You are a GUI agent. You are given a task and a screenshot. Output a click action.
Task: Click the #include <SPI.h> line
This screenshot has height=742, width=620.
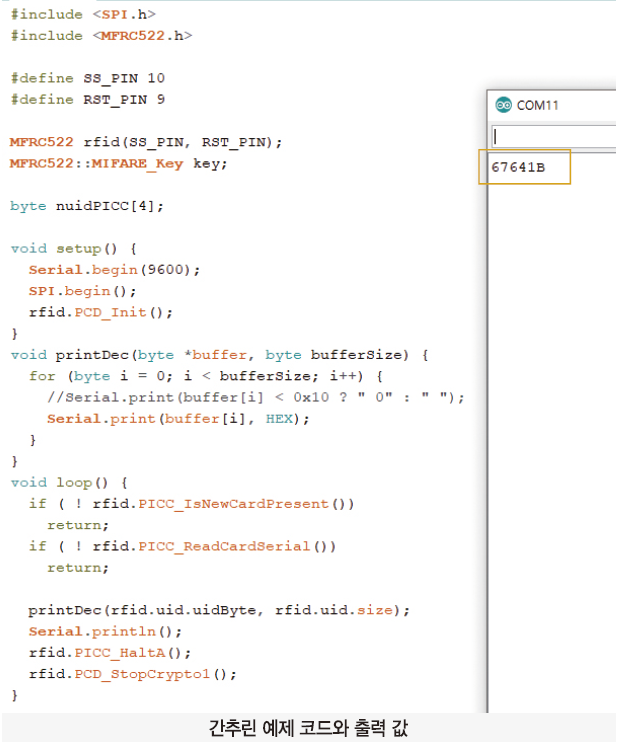click(83, 15)
